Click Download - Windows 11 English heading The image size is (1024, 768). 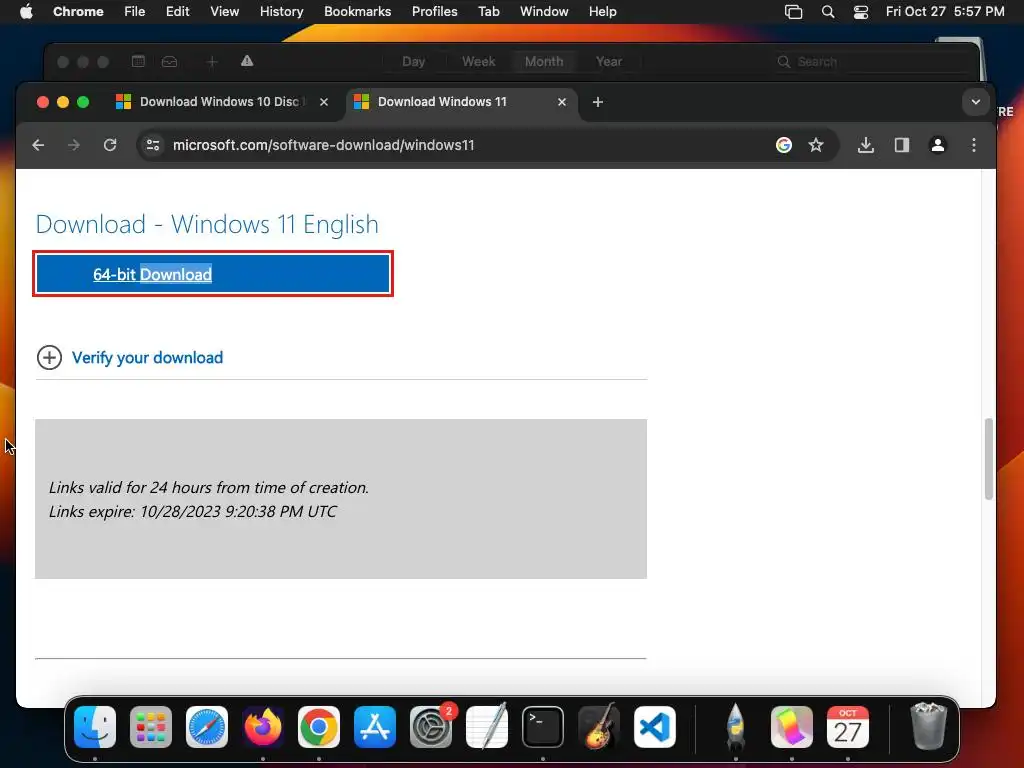(207, 224)
